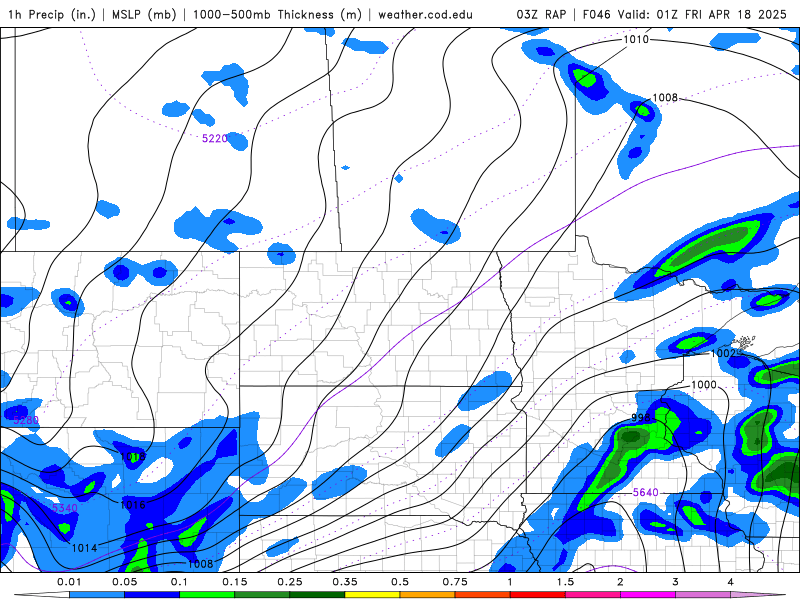Click the purple 5640 thickness label

pyautogui.click(x=645, y=492)
